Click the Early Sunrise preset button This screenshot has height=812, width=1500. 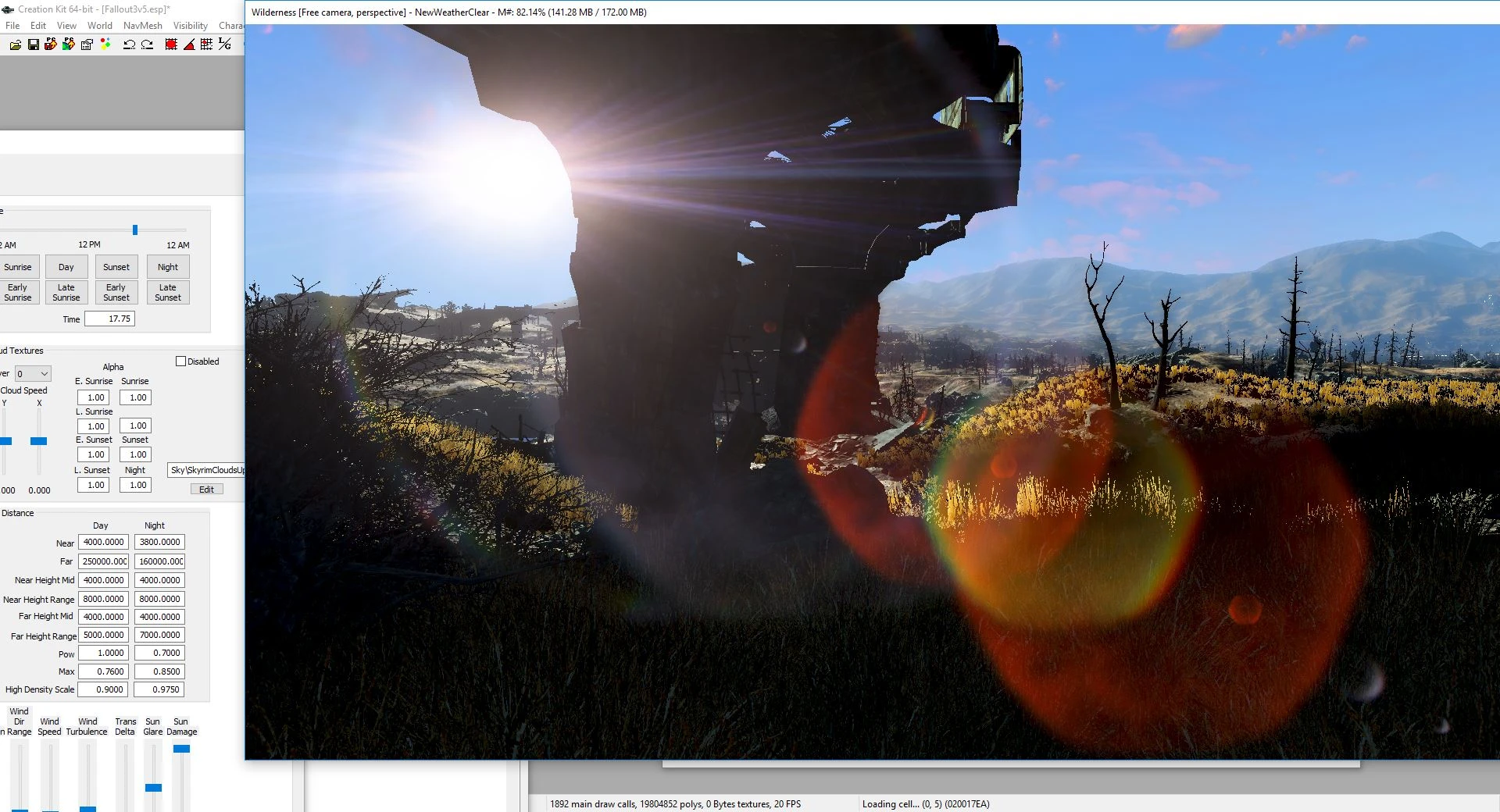tap(18, 293)
